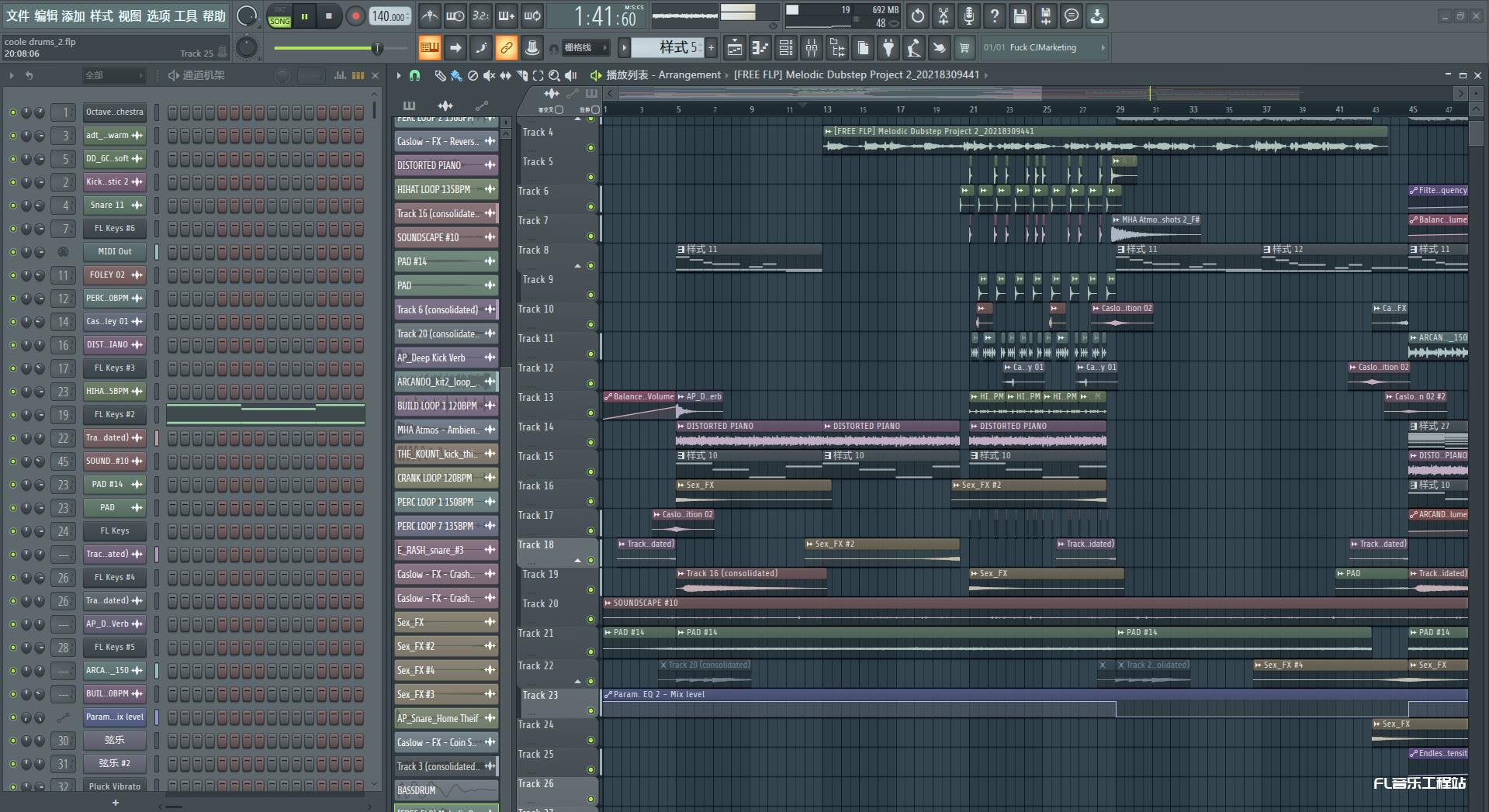Toggle loop recording icon in top toolbar

tap(532, 16)
